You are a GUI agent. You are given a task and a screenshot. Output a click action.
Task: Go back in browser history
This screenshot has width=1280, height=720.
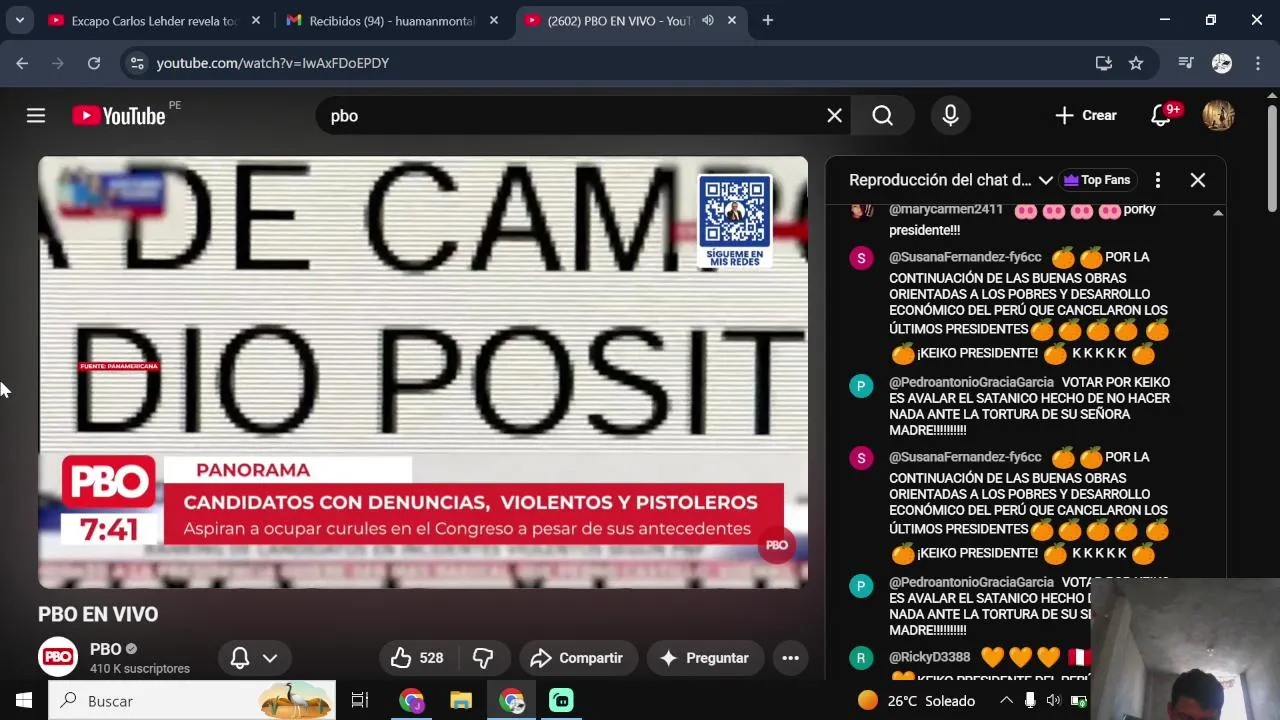click(22, 63)
